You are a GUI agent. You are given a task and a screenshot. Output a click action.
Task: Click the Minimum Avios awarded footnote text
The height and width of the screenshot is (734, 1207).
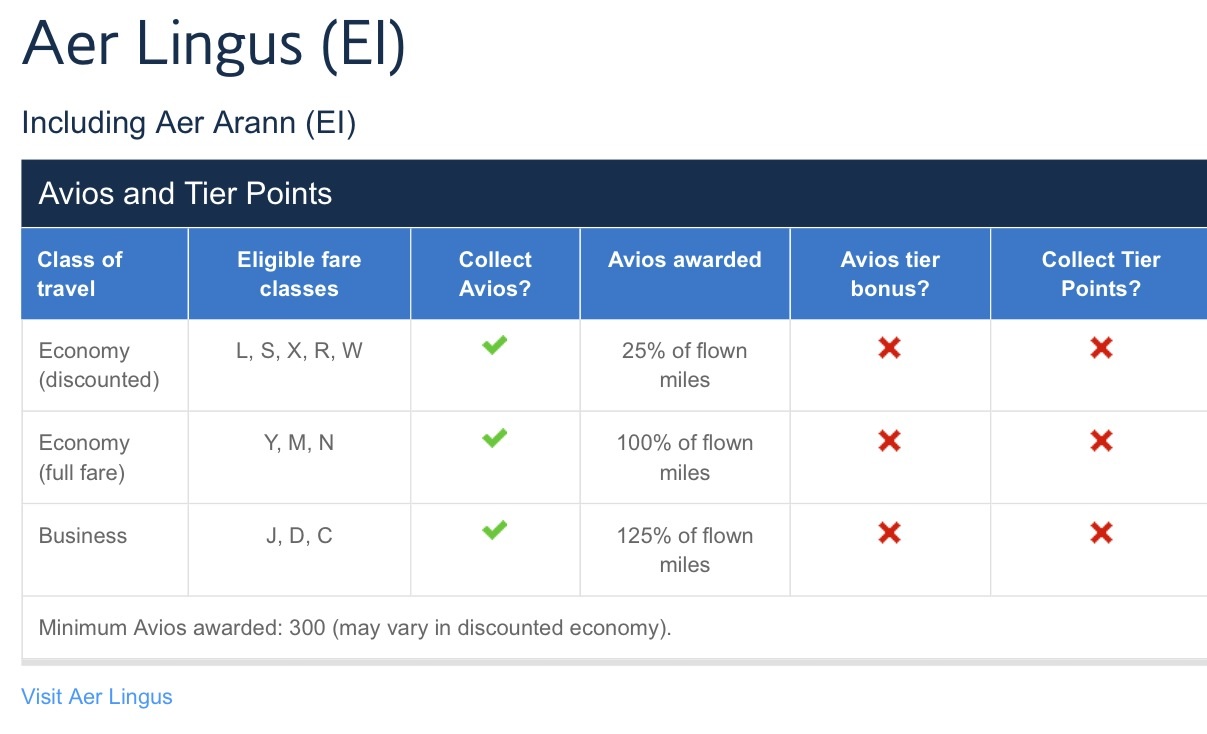click(x=355, y=629)
